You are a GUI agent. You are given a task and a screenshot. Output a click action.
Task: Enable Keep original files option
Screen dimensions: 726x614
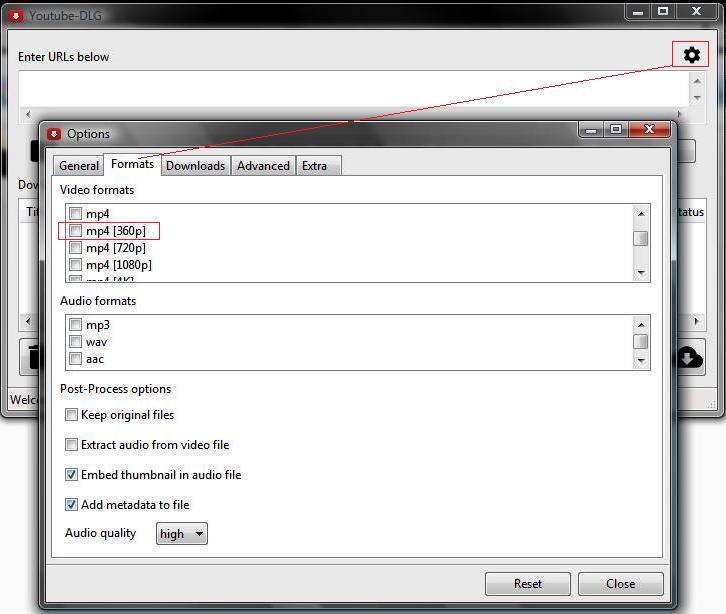tap(72, 415)
